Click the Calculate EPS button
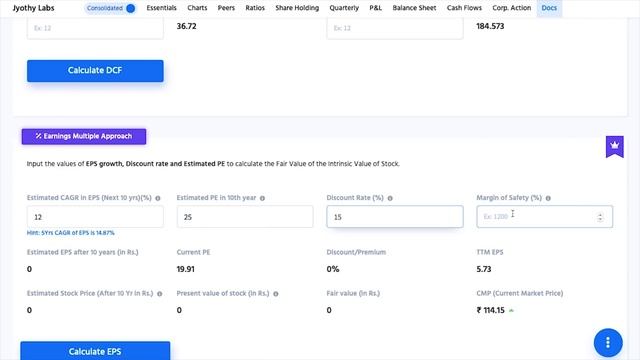The image size is (640, 360). 95,351
